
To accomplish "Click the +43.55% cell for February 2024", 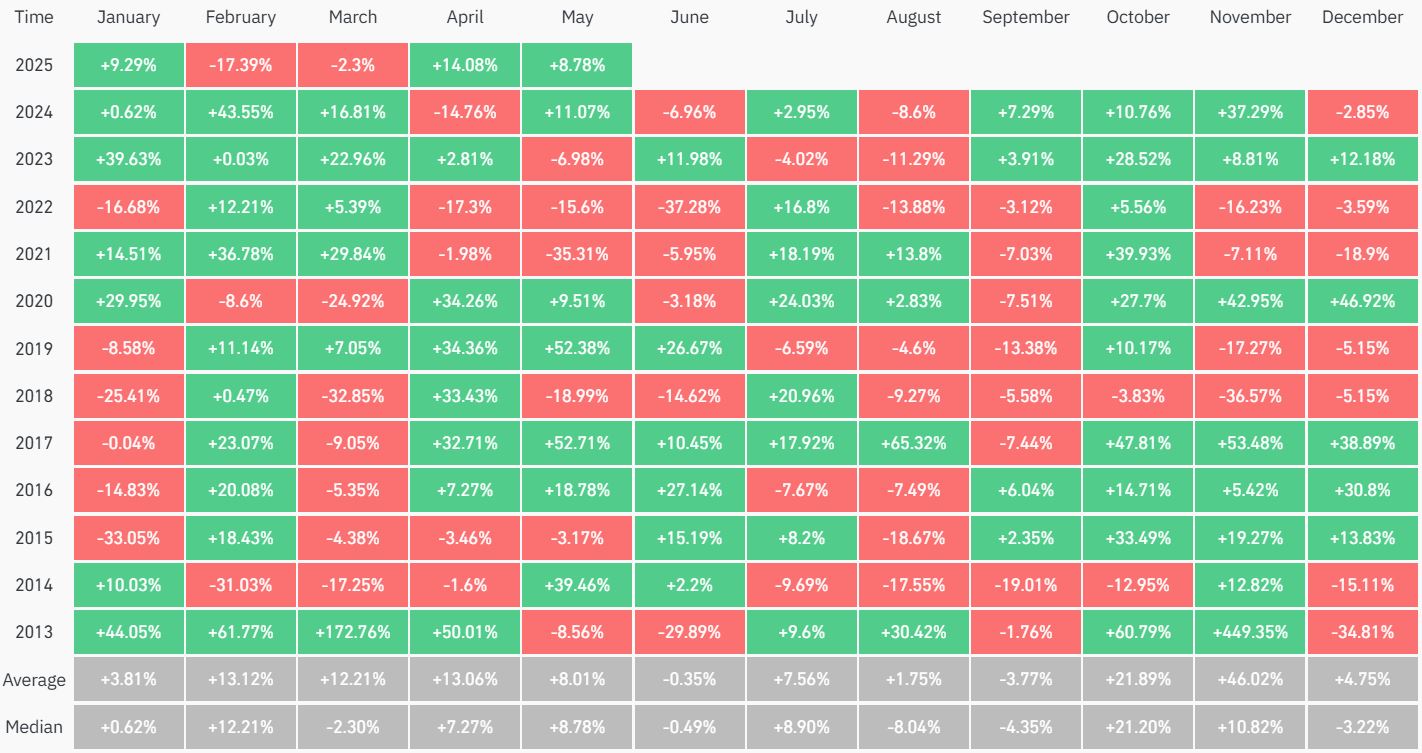I will click(x=241, y=112).
